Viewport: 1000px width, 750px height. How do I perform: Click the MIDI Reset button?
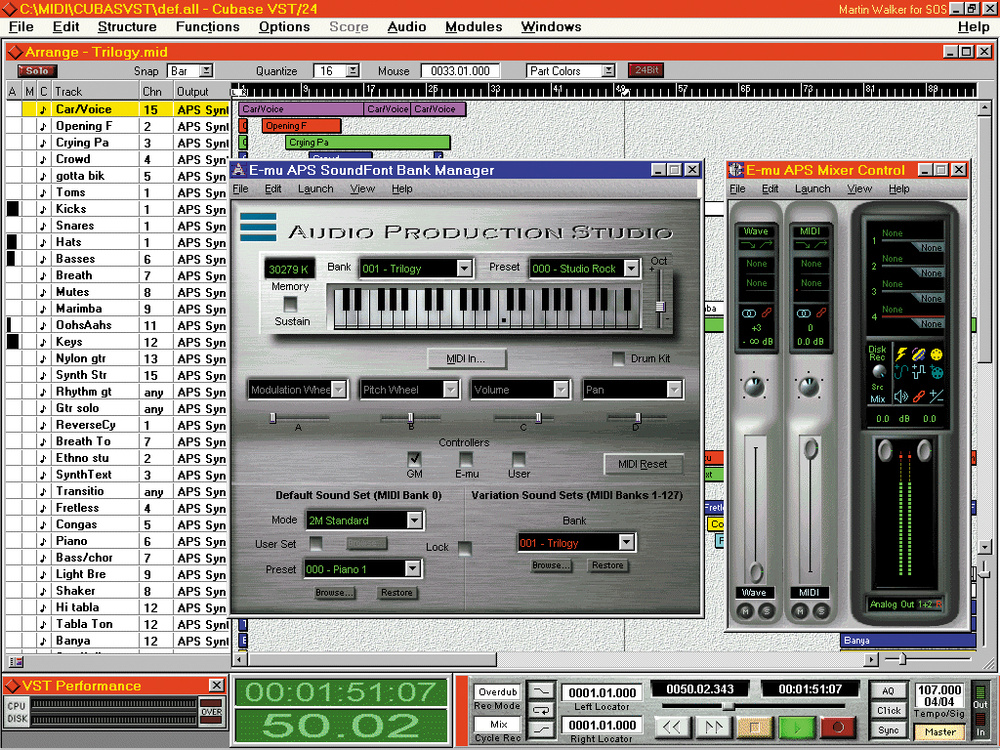[x=643, y=464]
